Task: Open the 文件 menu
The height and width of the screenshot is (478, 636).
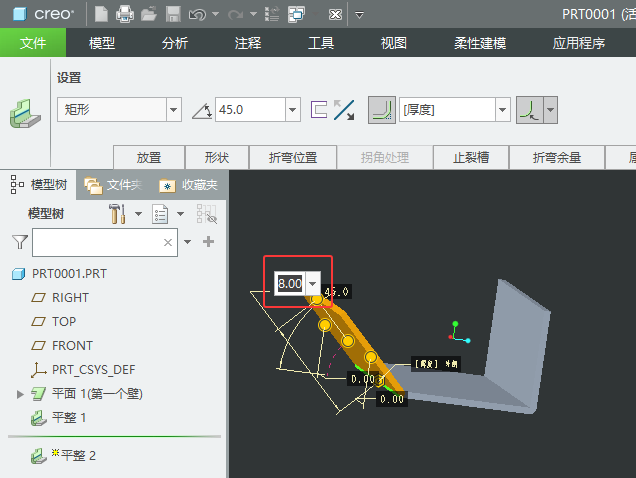Action: pos(33,43)
